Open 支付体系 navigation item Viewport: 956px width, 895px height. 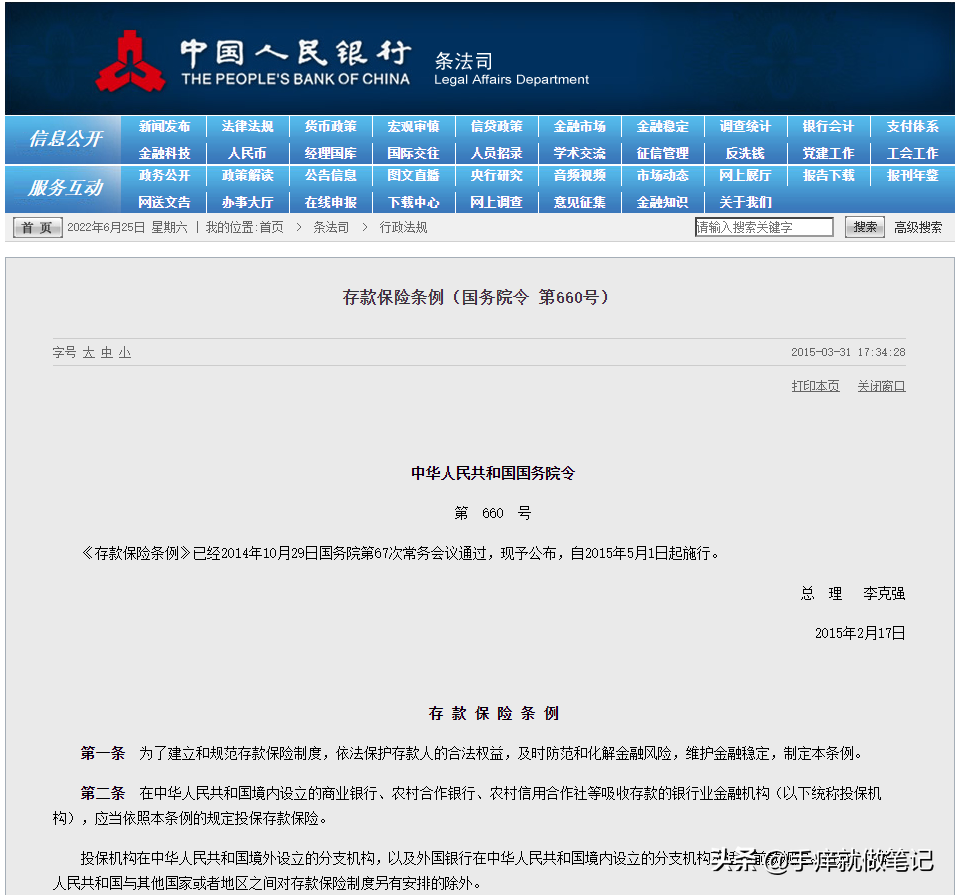(x=912, y=126)
